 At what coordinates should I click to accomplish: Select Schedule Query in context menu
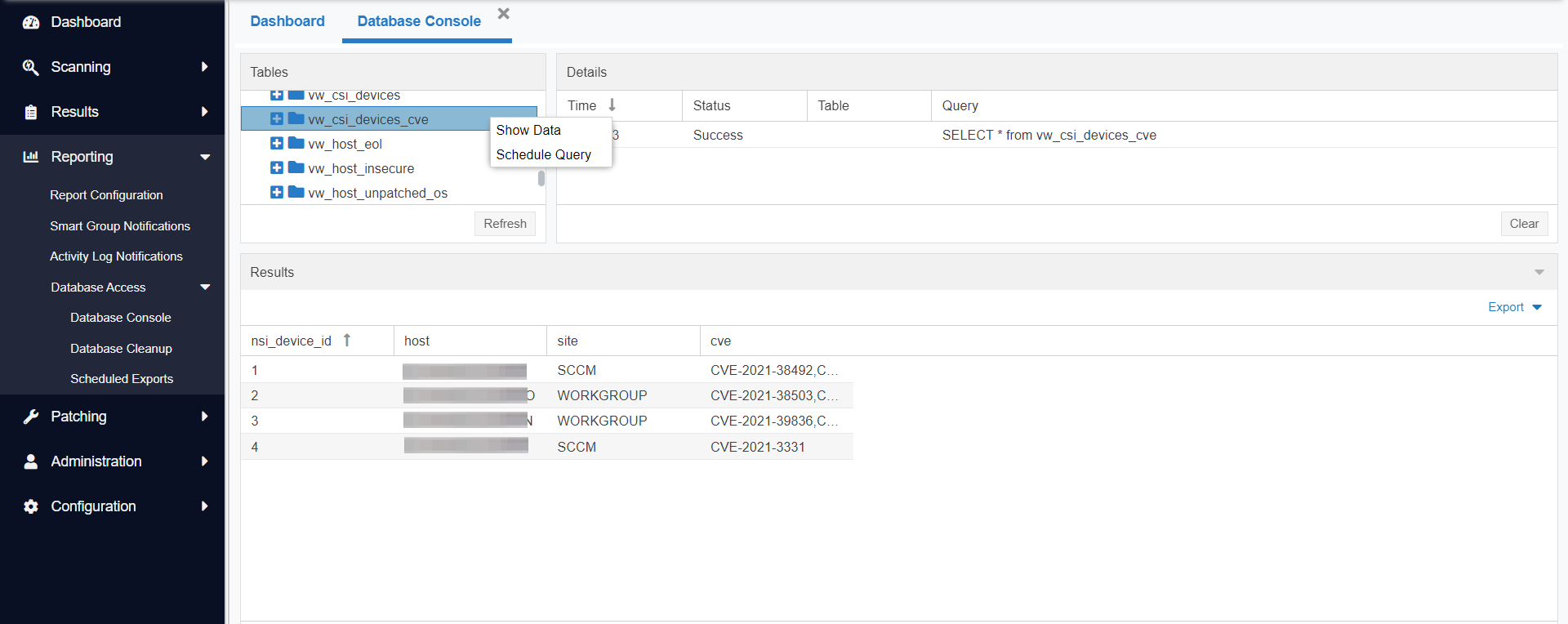pyautogui.click(x=543, y=155)
